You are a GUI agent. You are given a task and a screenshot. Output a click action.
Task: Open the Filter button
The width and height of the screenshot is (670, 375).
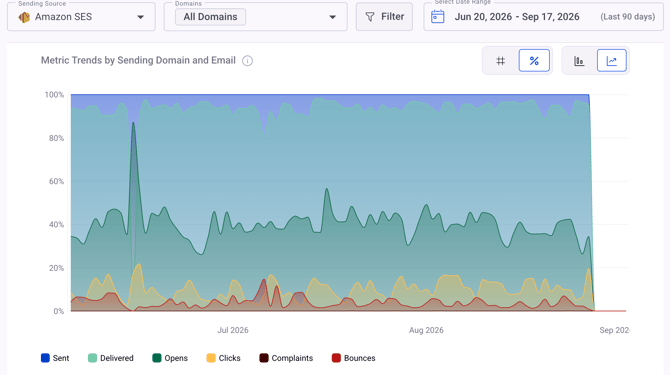384,17
